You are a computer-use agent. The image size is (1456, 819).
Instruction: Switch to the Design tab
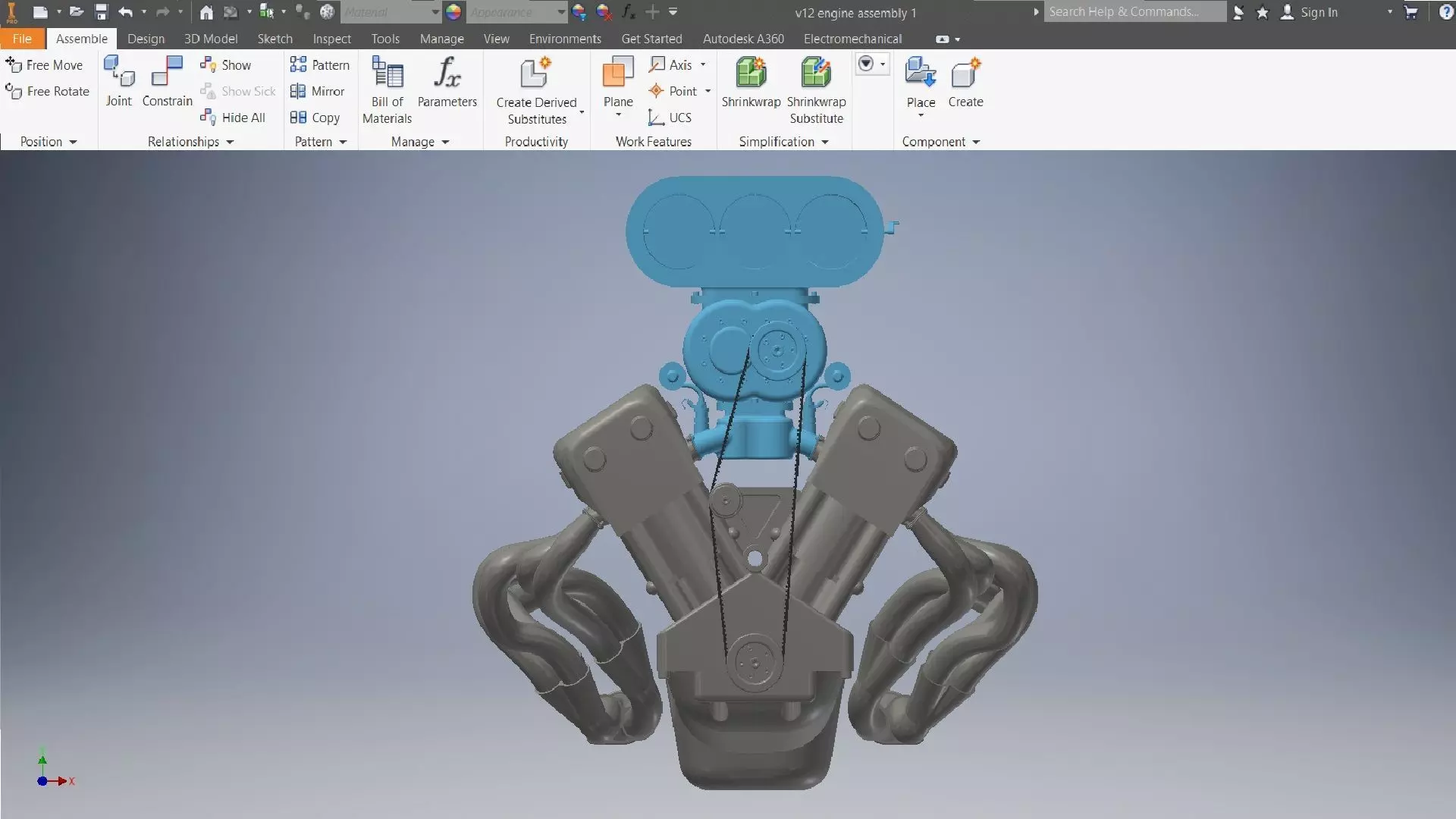click(146, 39)
